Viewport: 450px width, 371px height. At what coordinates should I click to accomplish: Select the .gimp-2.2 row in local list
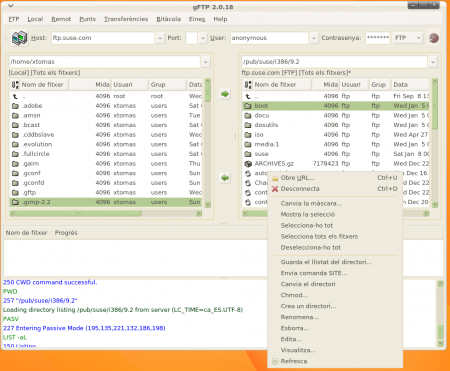[106, 202]
